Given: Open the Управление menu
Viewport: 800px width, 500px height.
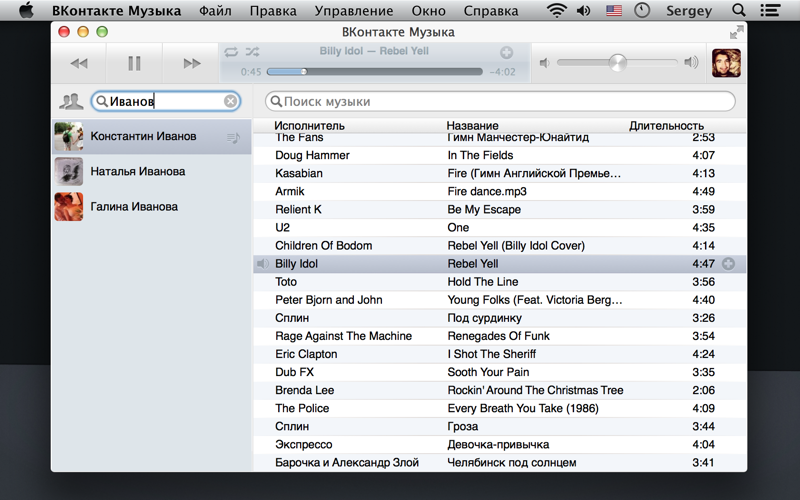Looking at the screenshot, I should click(x=354, y=11).
